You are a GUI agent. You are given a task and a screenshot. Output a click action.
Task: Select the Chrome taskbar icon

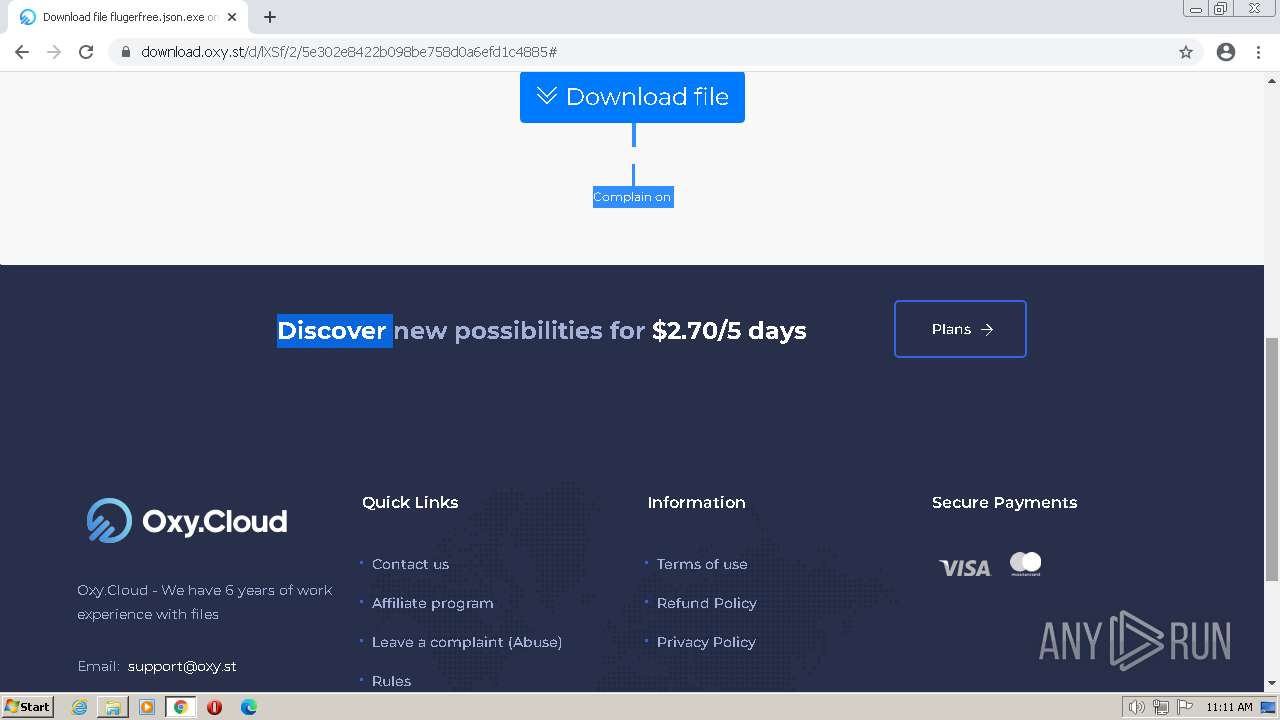181,707
